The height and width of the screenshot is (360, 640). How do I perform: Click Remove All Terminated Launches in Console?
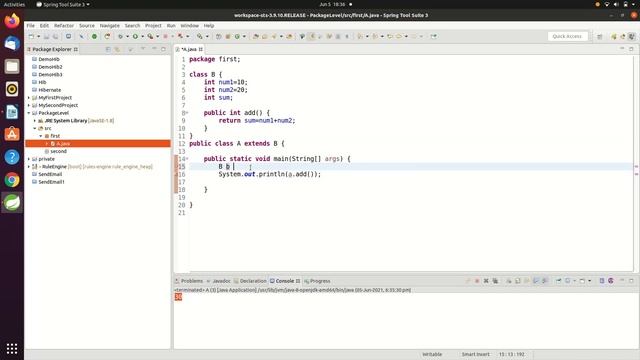click(x=495, y=281)
